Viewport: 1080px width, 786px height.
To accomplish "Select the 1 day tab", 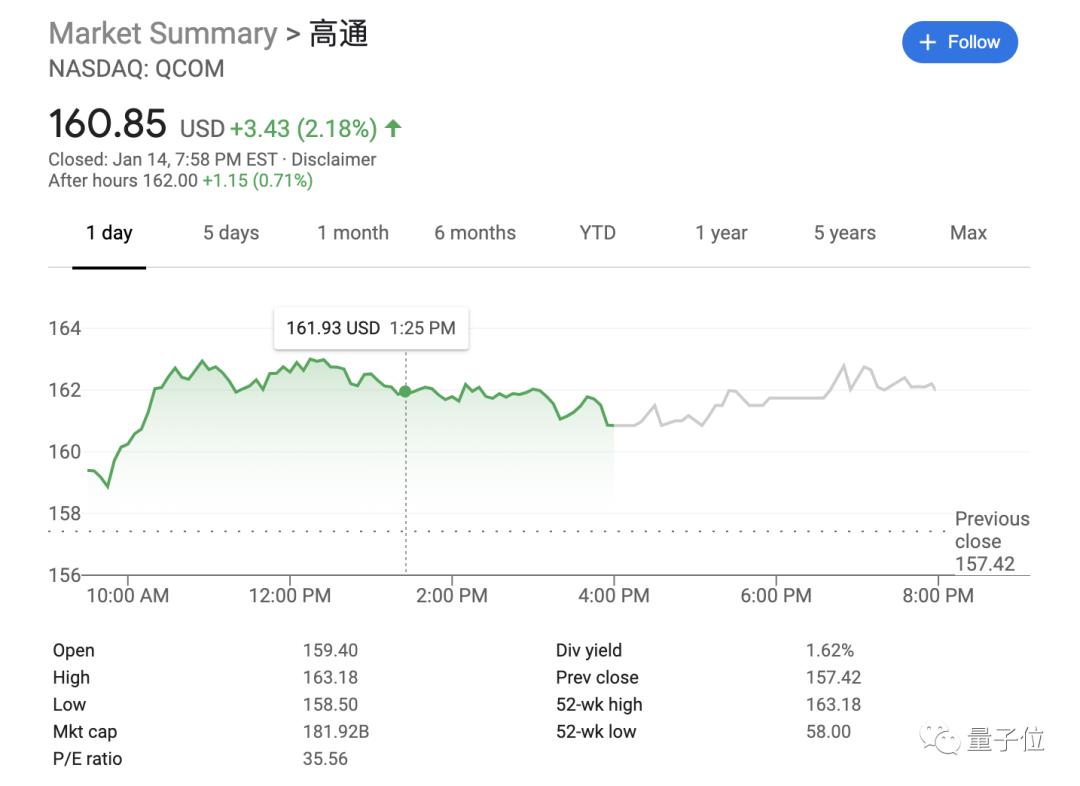I will coord(109,233).
